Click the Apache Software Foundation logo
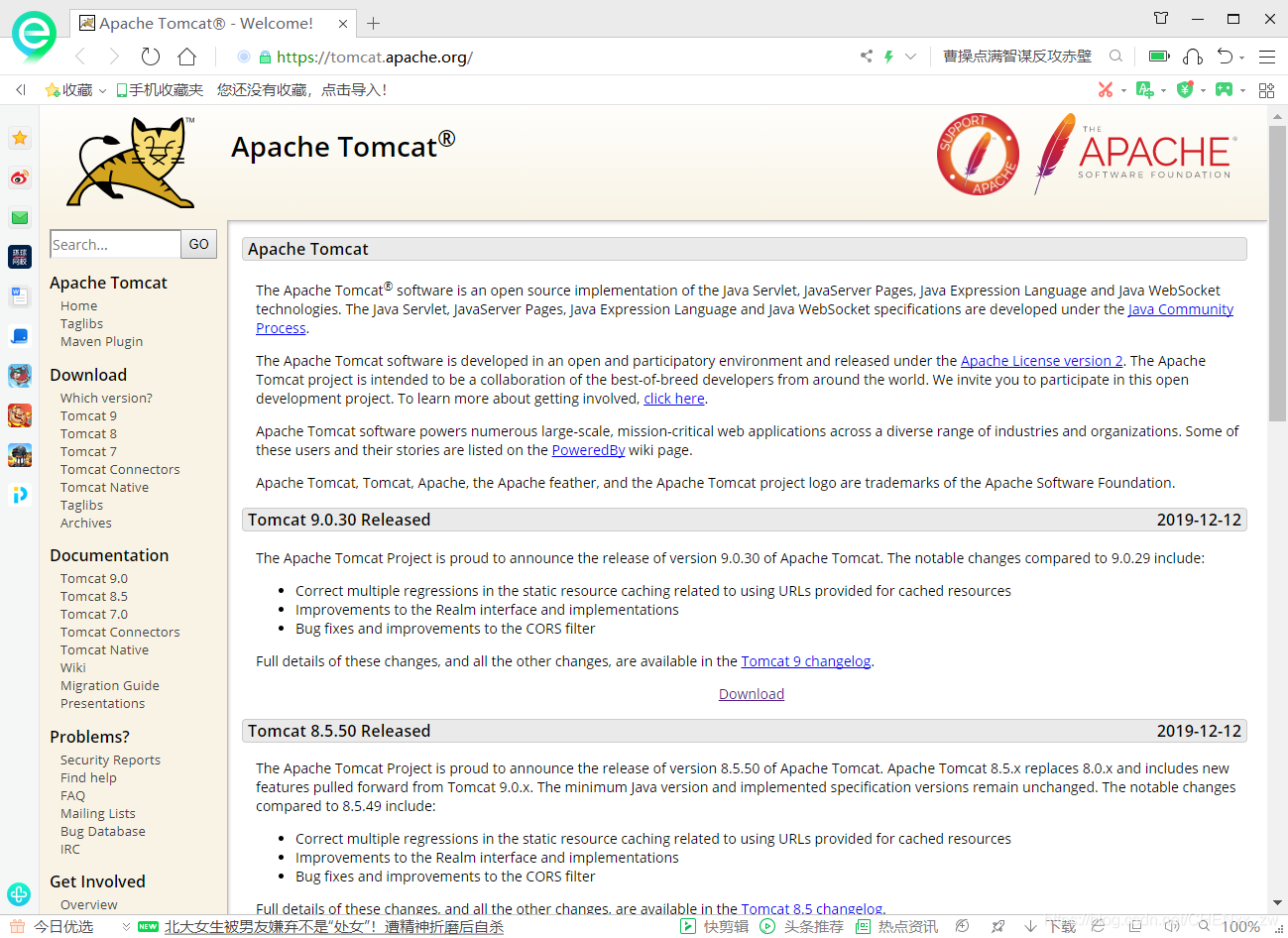Image resolution: width=1288 pixels, height=938 pixels. [1135, 154]
